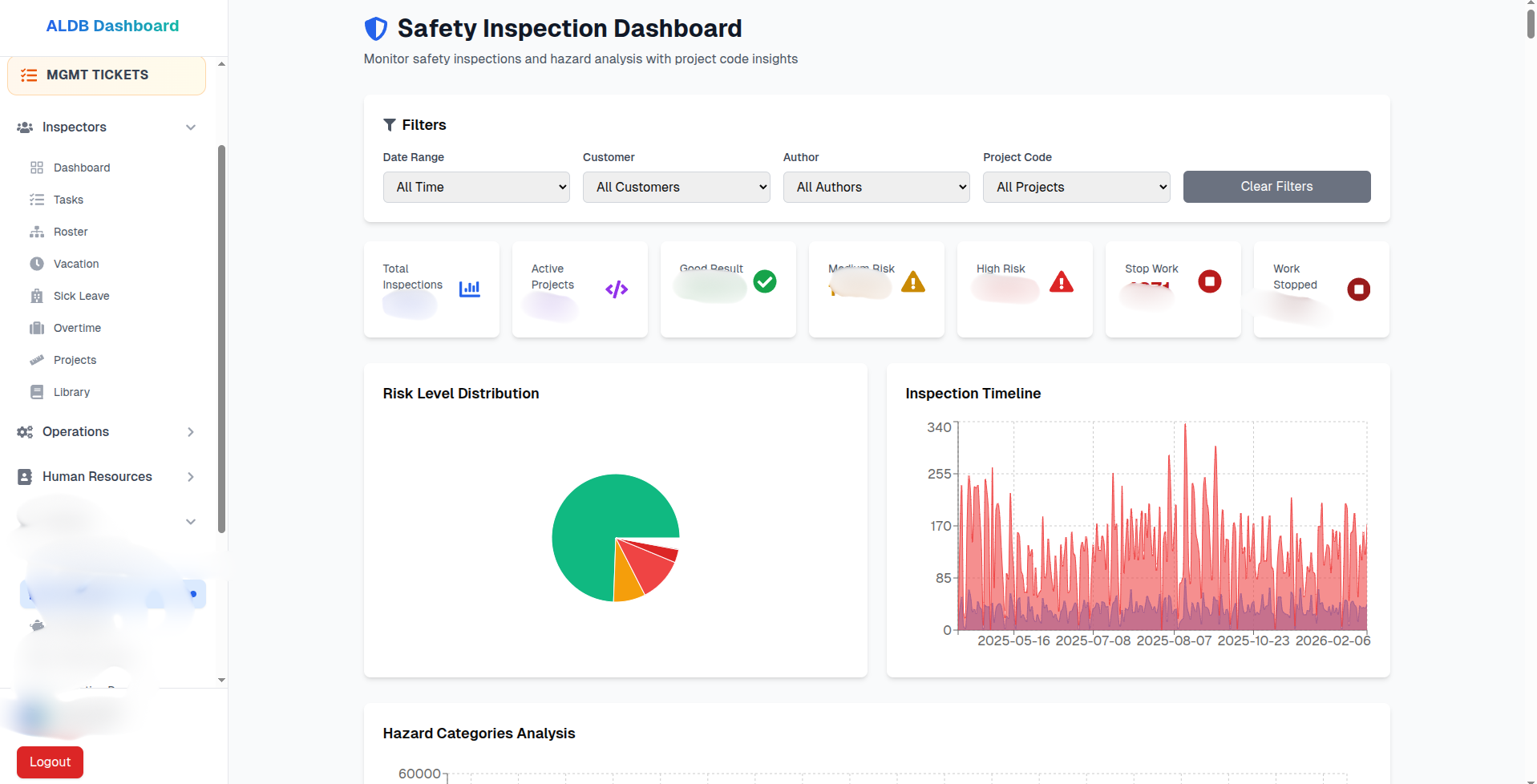The width and height of the screenshot is (1537, 784).
Task: Click the red Logout button
Action: [50, 762]
